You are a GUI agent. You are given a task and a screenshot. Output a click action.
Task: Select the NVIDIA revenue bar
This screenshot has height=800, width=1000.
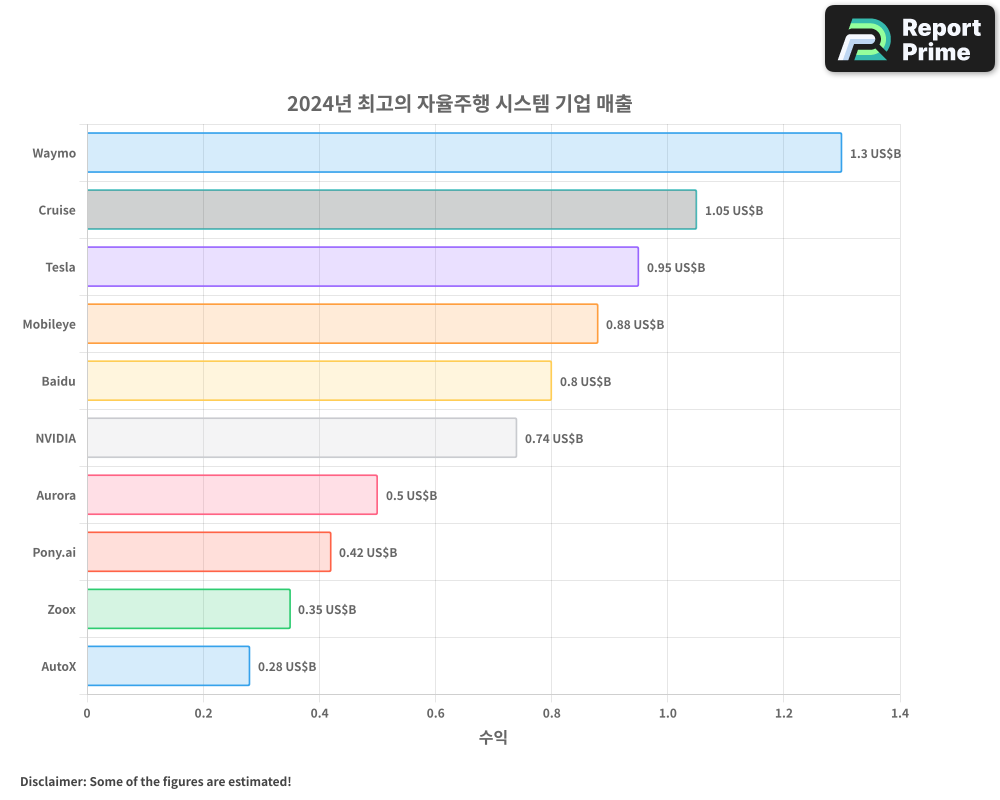[x=300, y=438]
